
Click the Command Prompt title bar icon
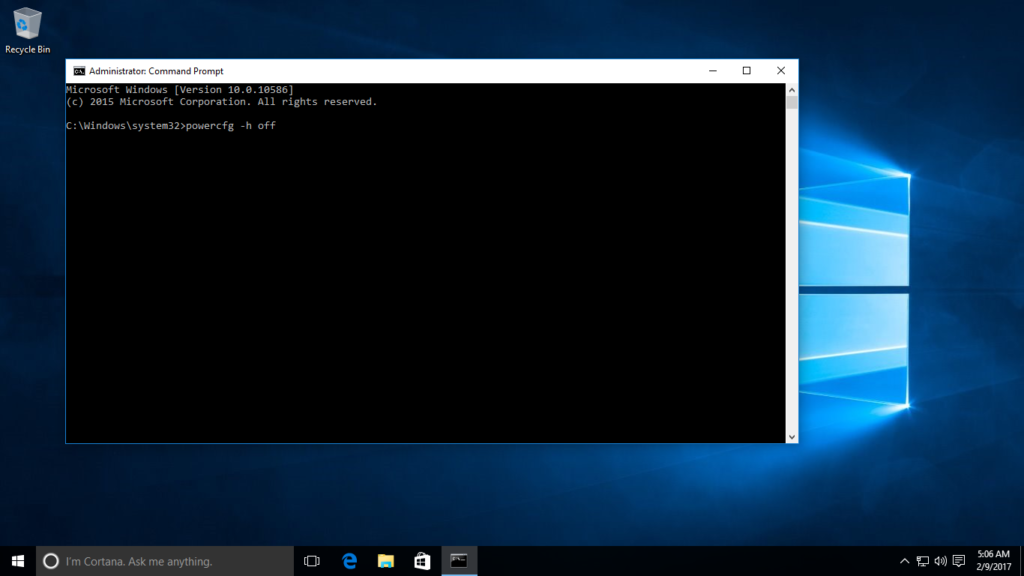click(79, 71)
